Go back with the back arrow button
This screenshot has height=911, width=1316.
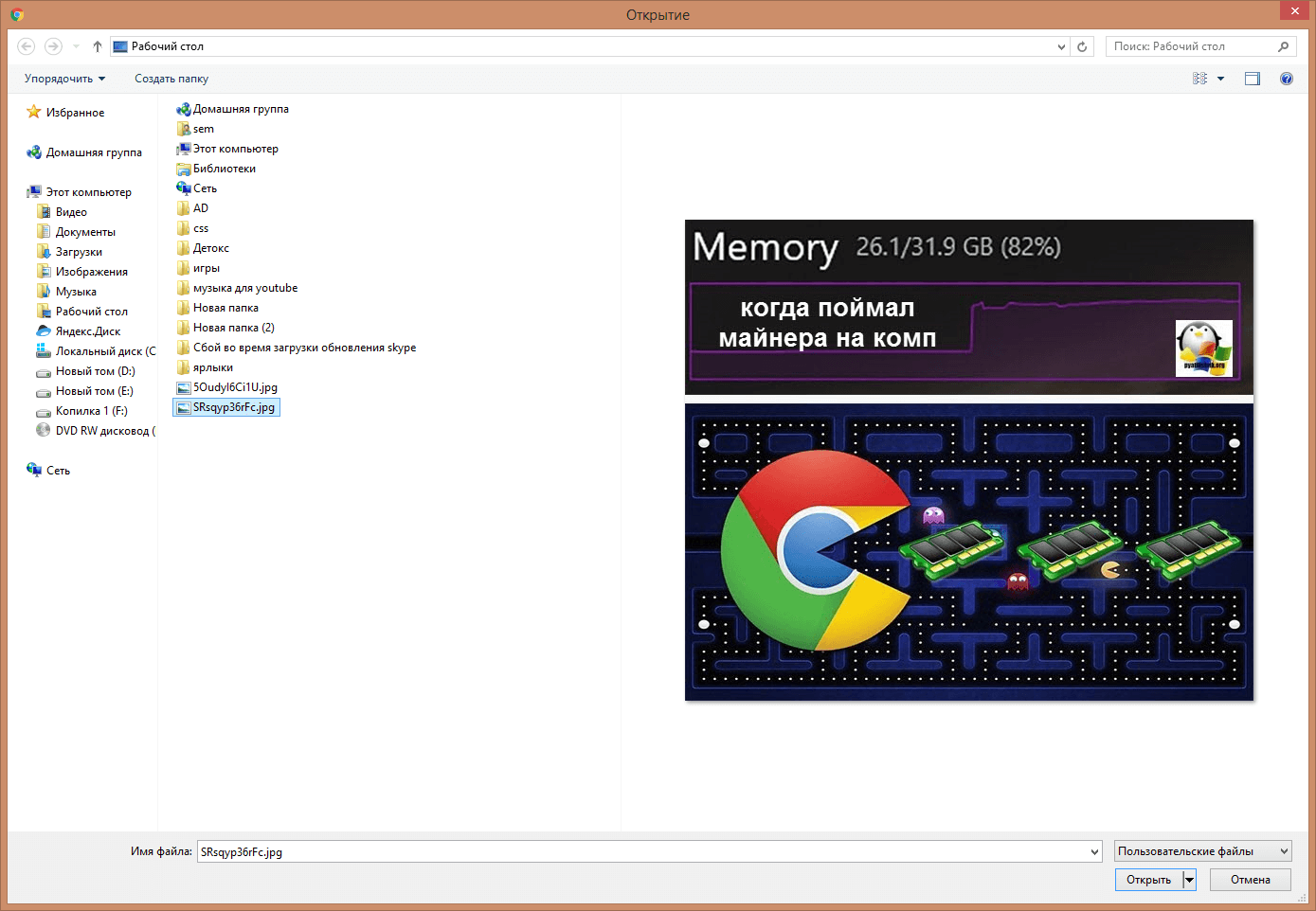click(27, 45)
